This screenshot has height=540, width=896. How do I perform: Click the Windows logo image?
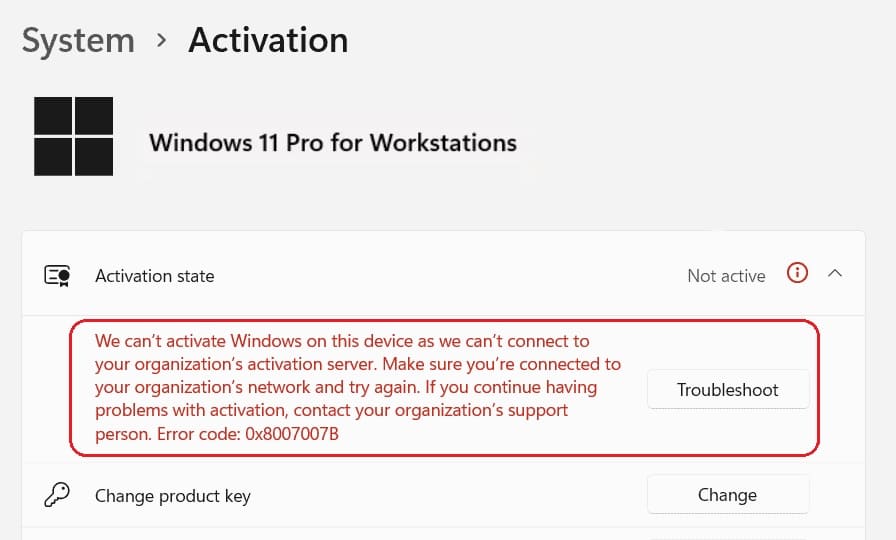[x=74, y=136]
